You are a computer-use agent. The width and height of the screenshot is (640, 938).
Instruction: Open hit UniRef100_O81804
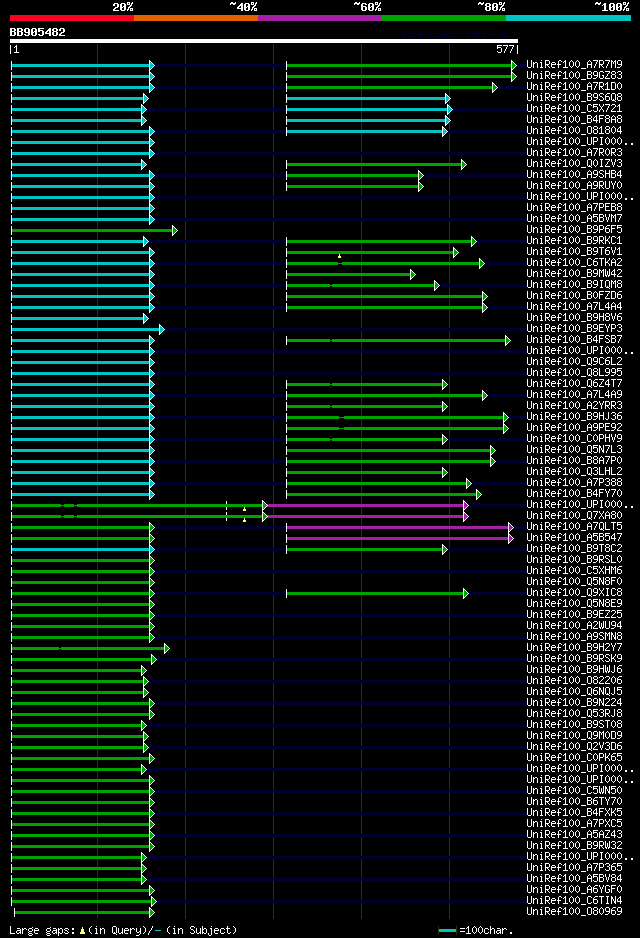(574, 130)
